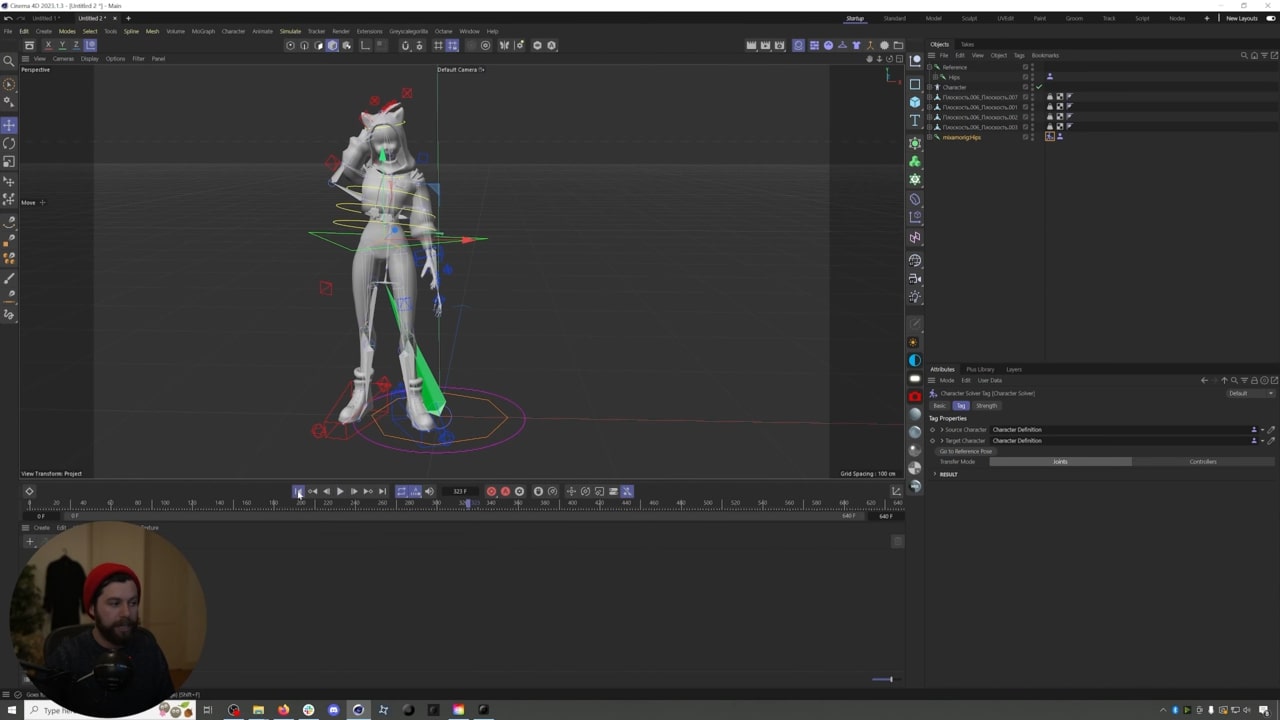
Task: Switch to the Sculpt layout
Action: click(969, 18)
